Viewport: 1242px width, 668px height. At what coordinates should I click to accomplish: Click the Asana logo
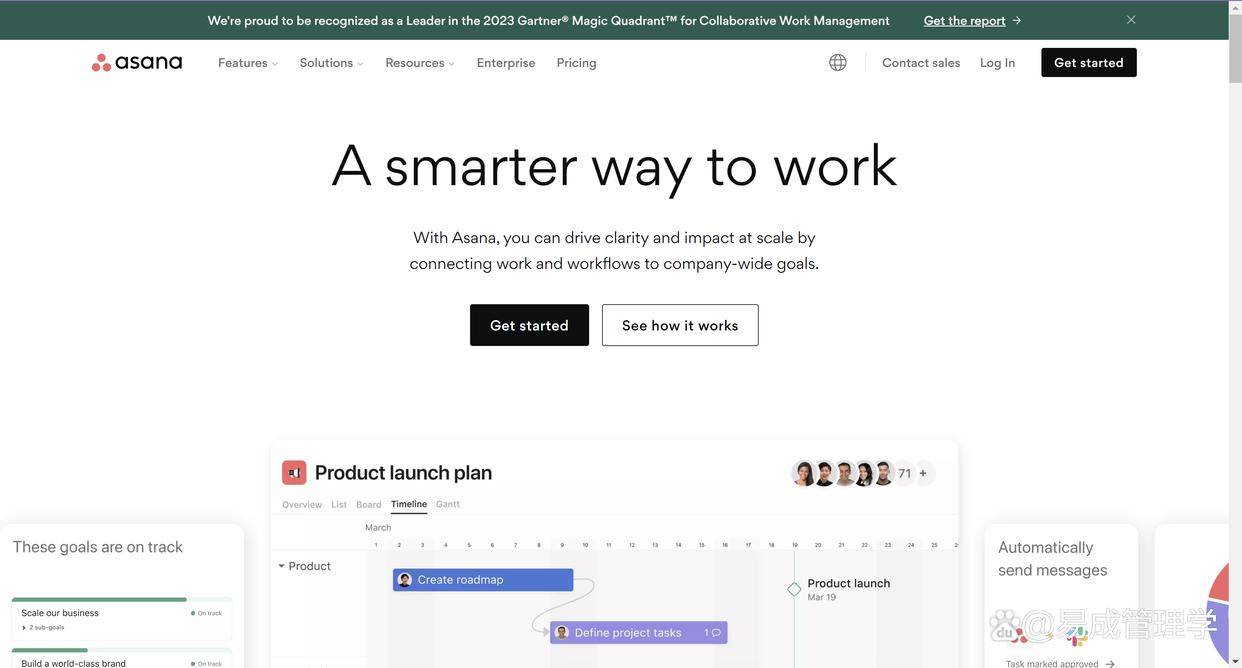(137, 62)
